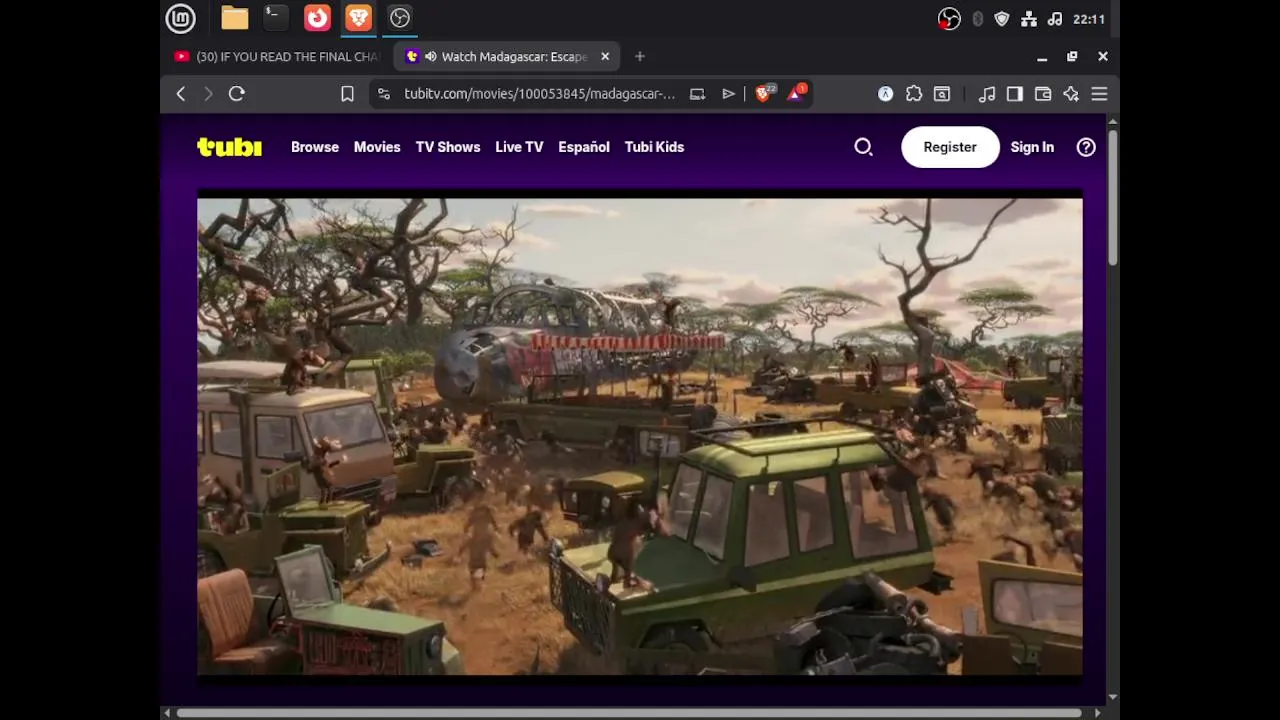The image size is (1280, 720).
Task: Focus the tubitv.com address bar
Action: 540,94
